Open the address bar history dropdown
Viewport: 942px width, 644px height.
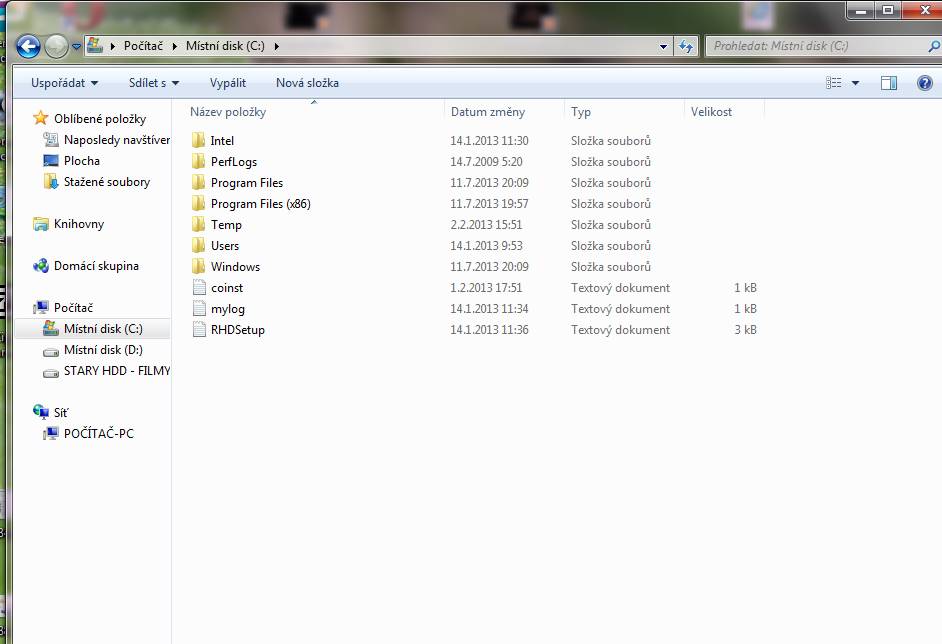tap(663, 46)
